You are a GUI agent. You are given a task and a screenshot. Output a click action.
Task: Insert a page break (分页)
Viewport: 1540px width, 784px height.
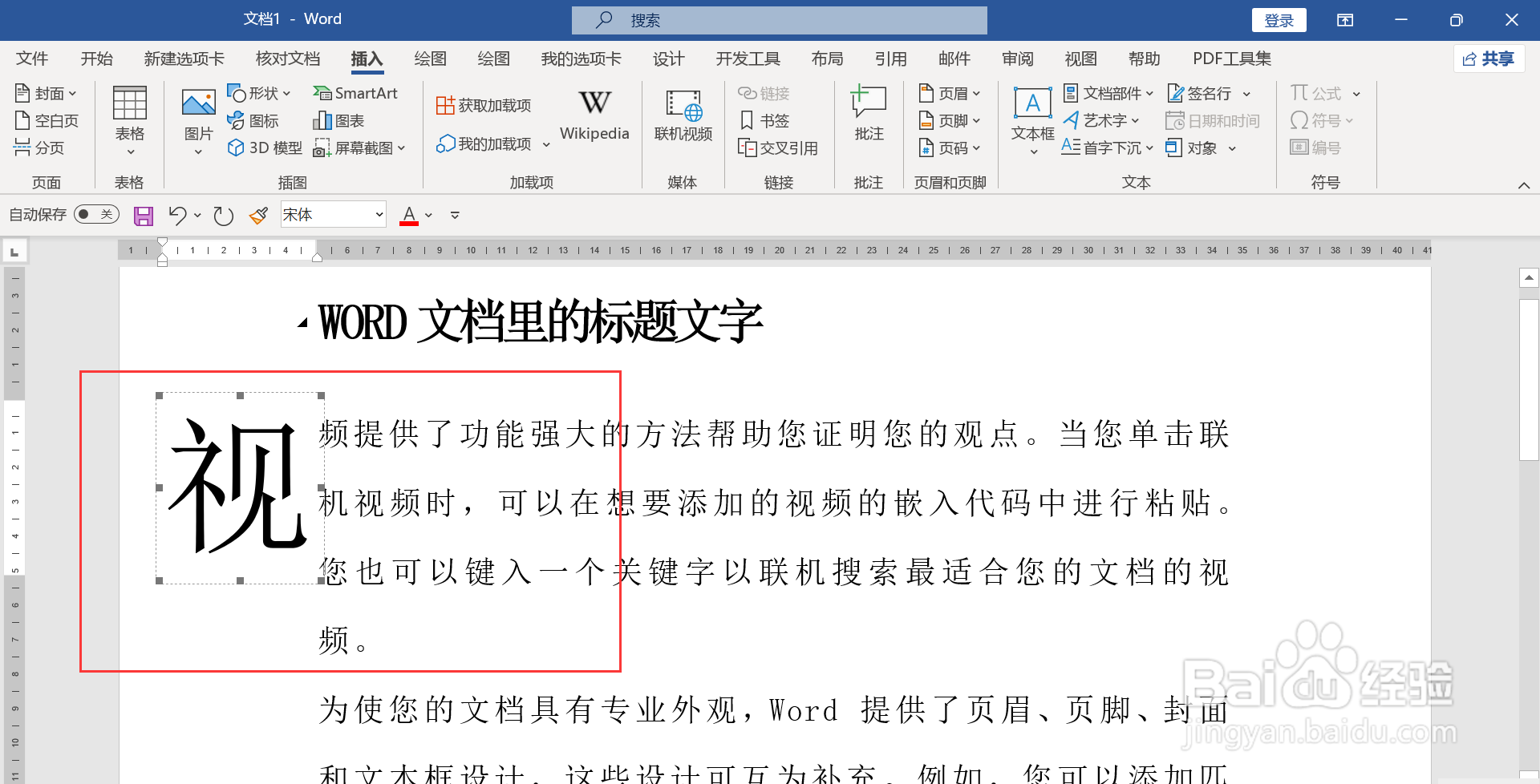39,148
